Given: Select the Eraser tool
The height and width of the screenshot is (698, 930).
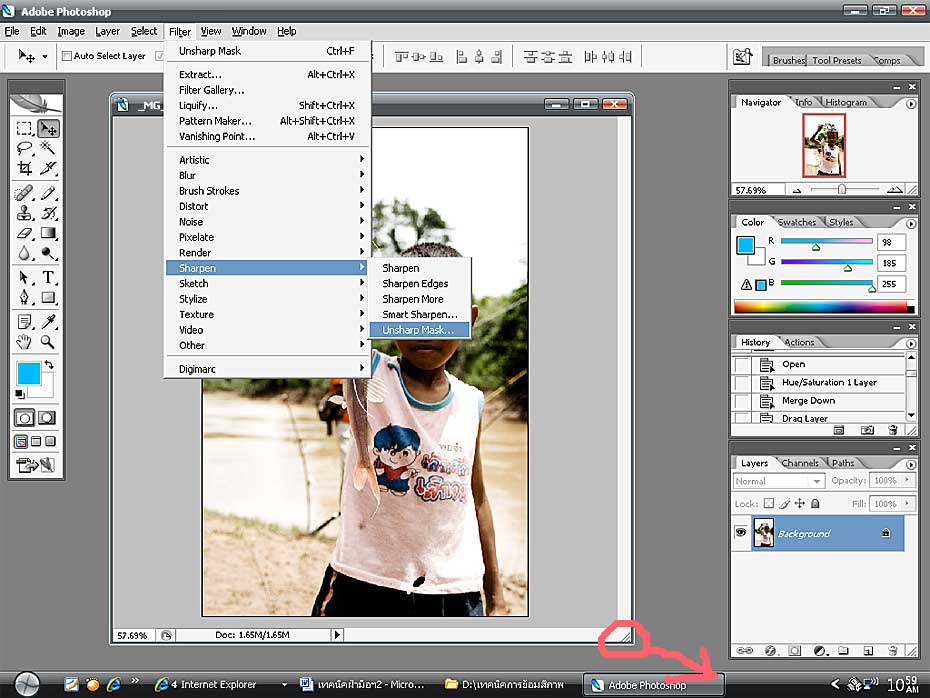Looking at the screenshot, I should click(x=24, y=233).
